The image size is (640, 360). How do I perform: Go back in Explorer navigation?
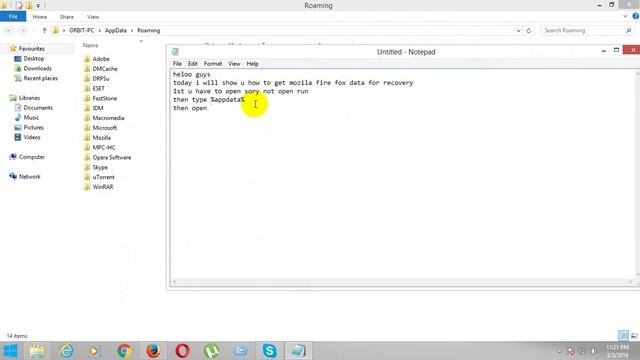pos(9,31)
